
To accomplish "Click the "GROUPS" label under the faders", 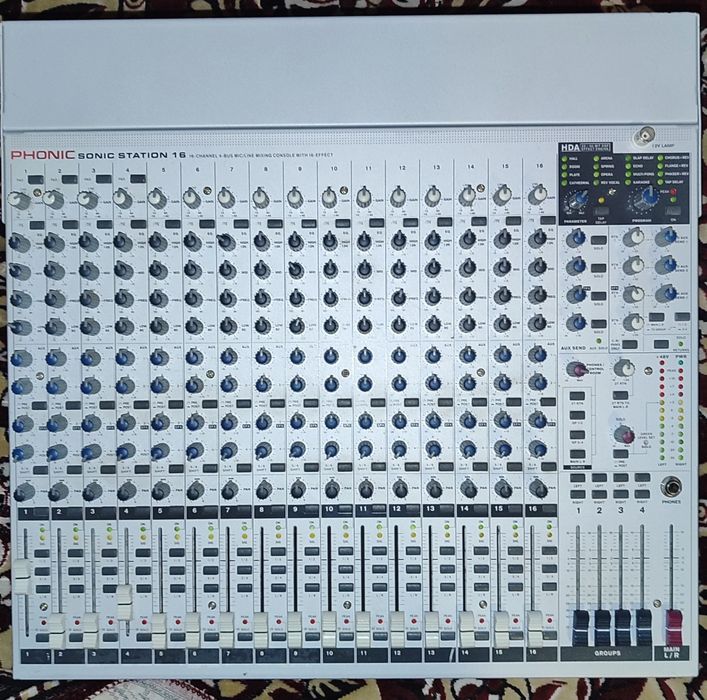I will click(607, 653).
